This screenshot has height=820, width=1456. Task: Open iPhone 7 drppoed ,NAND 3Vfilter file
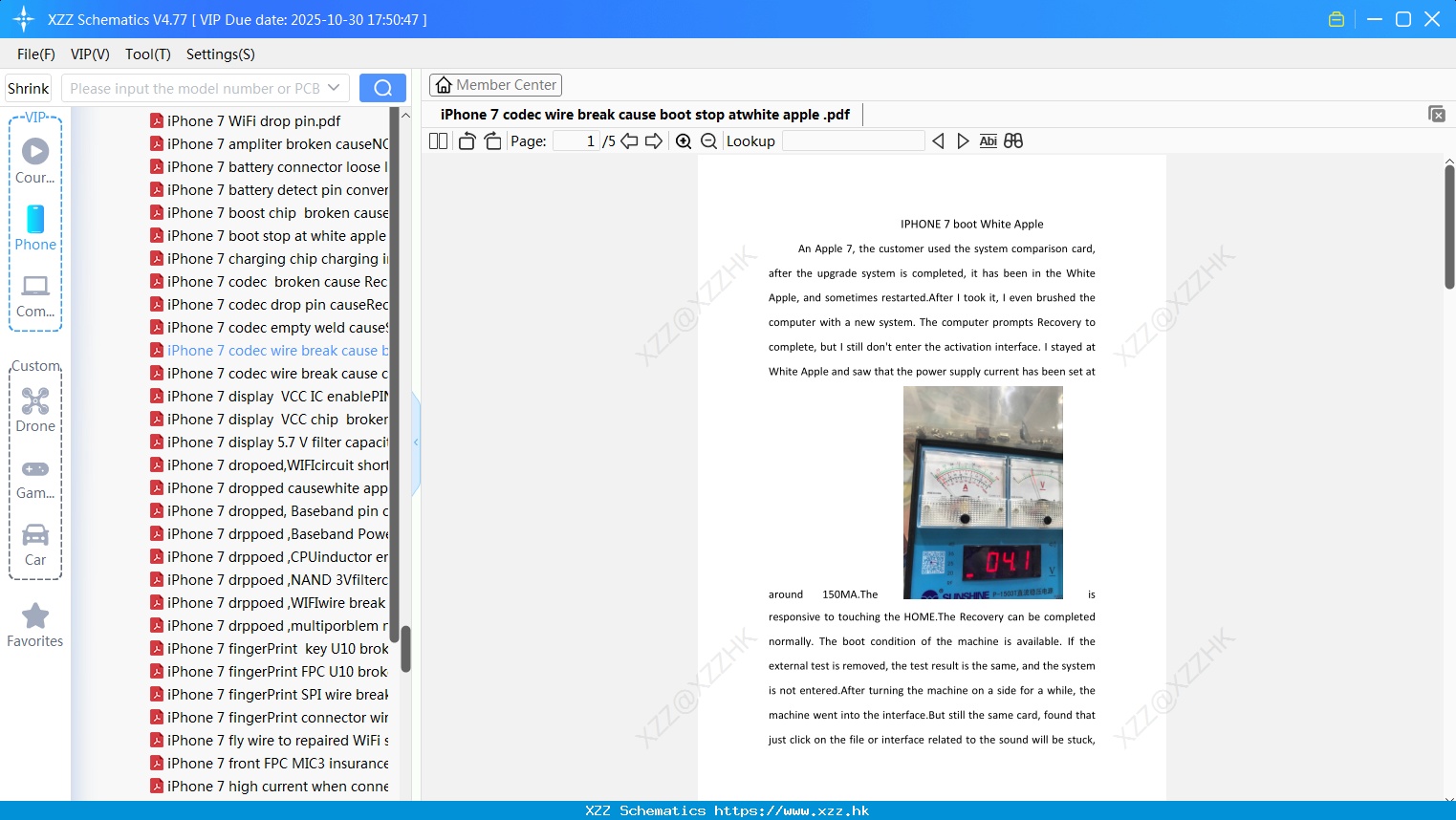point(268,579)
